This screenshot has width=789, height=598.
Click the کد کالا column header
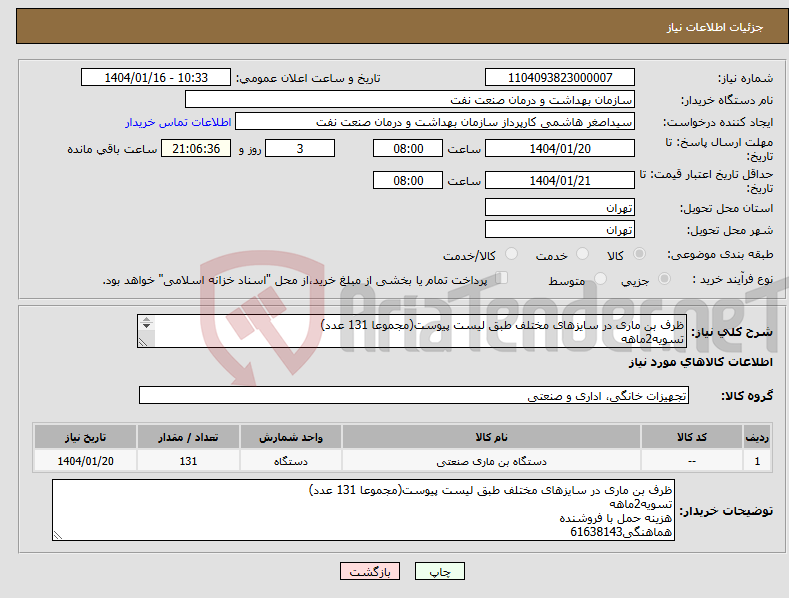click(x=692, y=437)
